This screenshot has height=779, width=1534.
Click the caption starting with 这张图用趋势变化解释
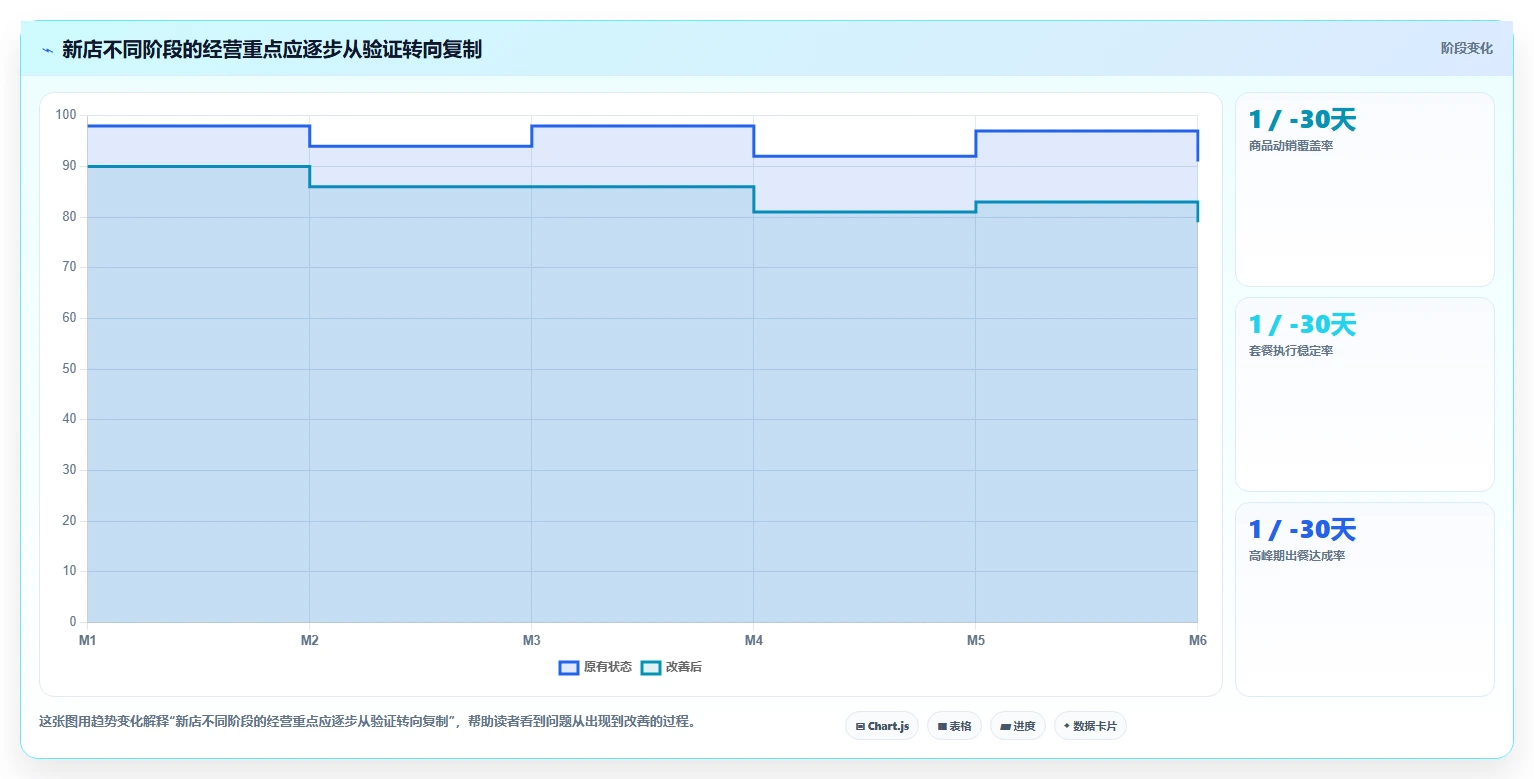coord(367,721)
